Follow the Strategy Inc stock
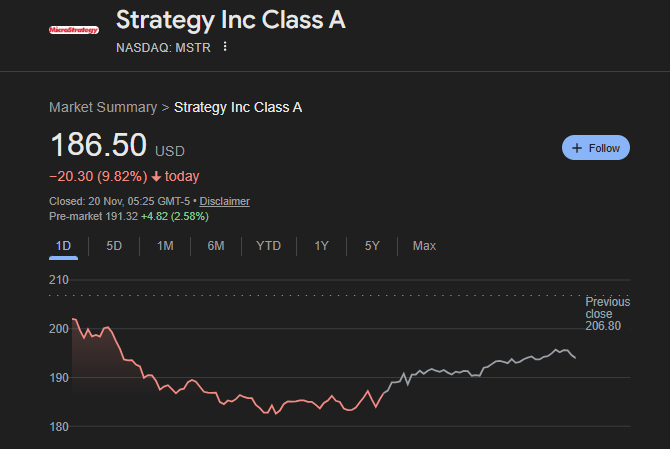This screenshot has height=449, width=670. coord(596,148)
